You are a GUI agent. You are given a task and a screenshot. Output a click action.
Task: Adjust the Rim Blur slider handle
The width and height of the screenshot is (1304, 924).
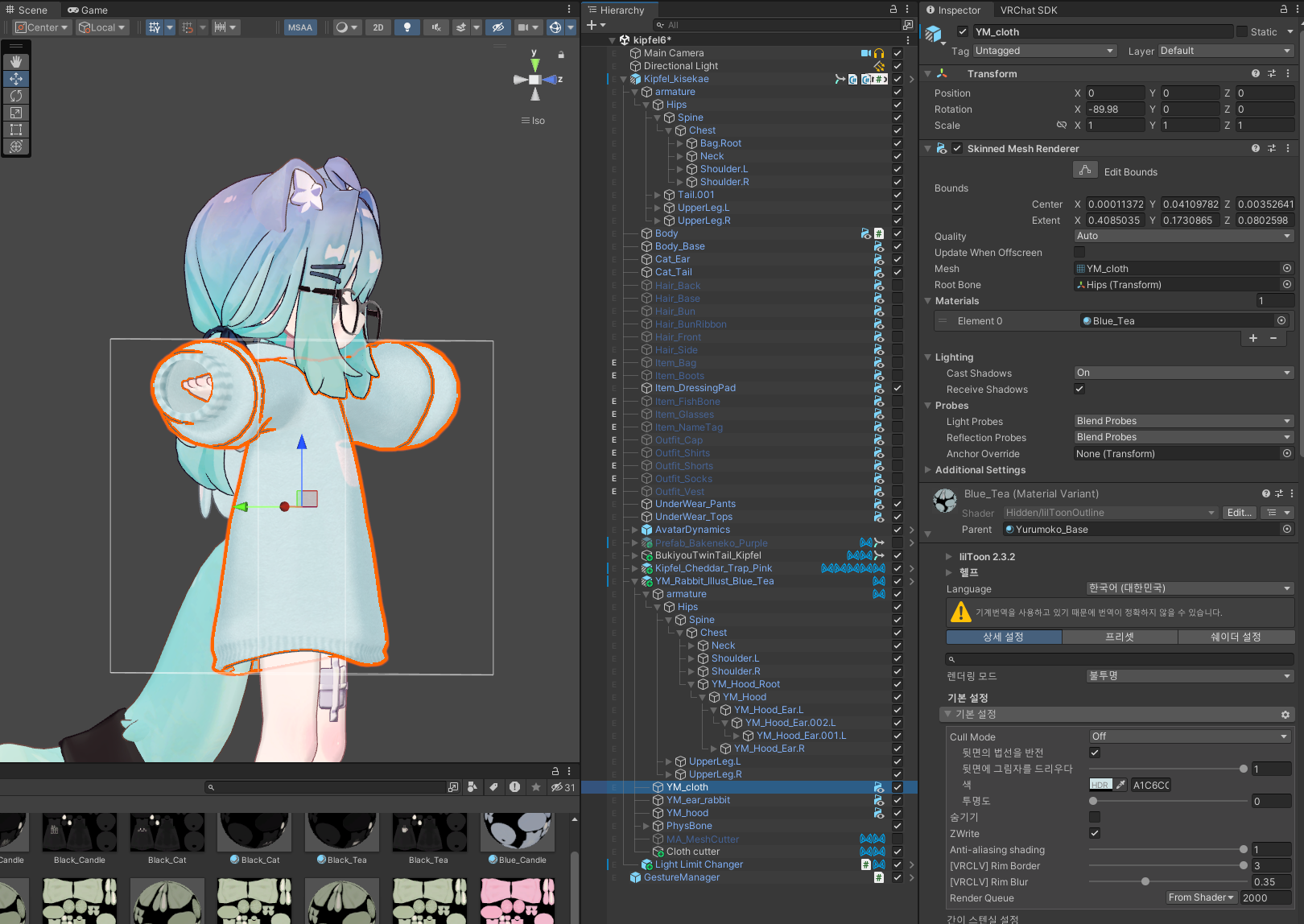[1145, 881]
